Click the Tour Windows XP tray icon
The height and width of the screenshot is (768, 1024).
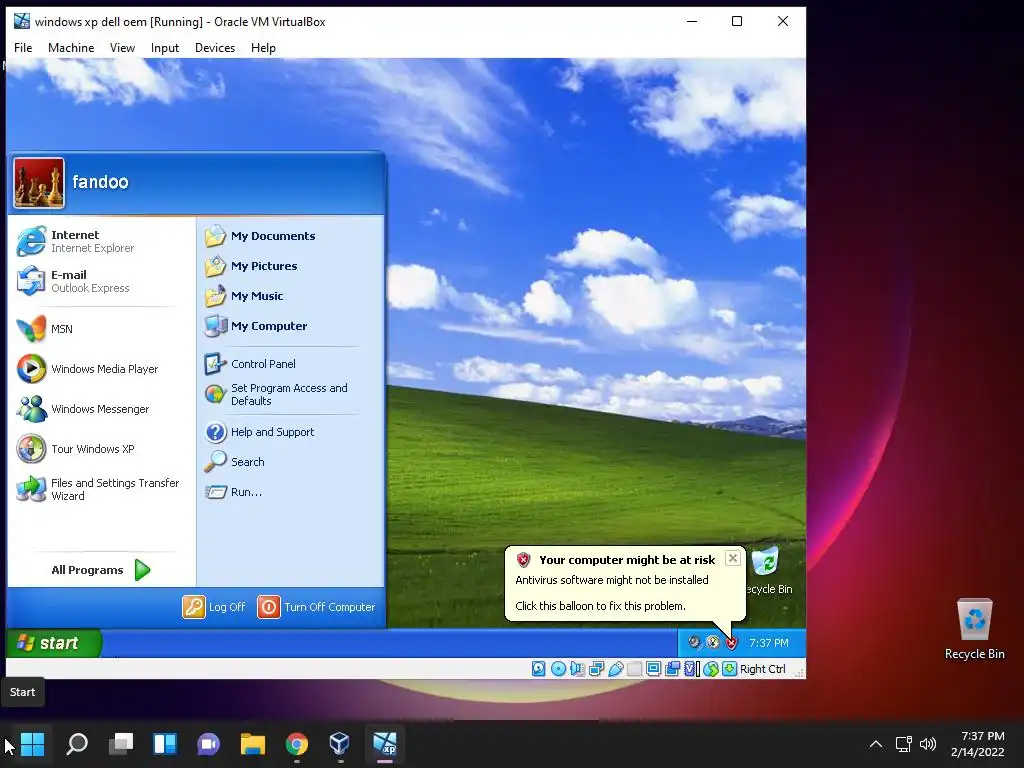pos(713,643)
